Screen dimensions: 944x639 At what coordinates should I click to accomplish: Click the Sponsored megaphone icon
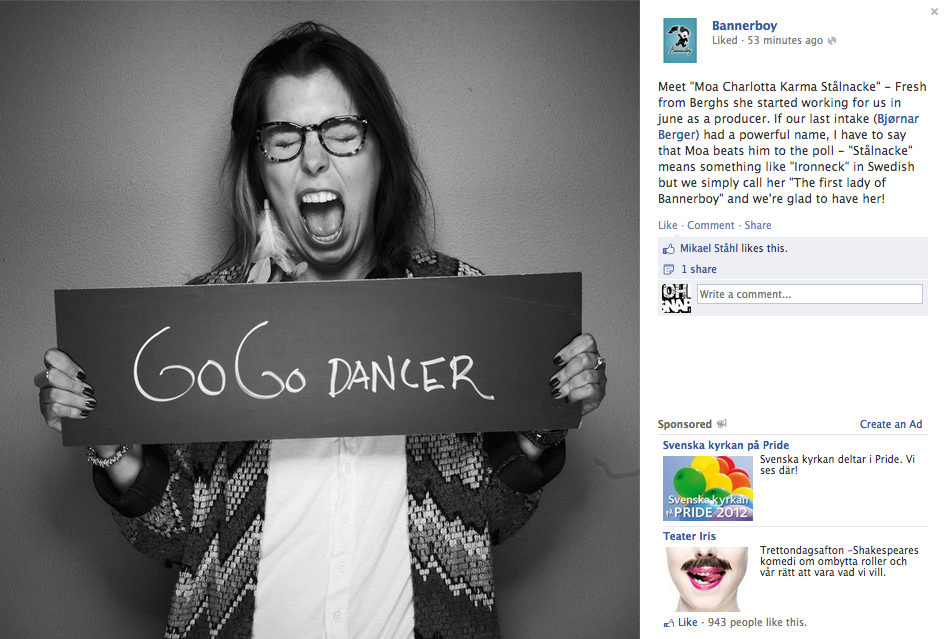pyautogui.click(x=722, y=424)
